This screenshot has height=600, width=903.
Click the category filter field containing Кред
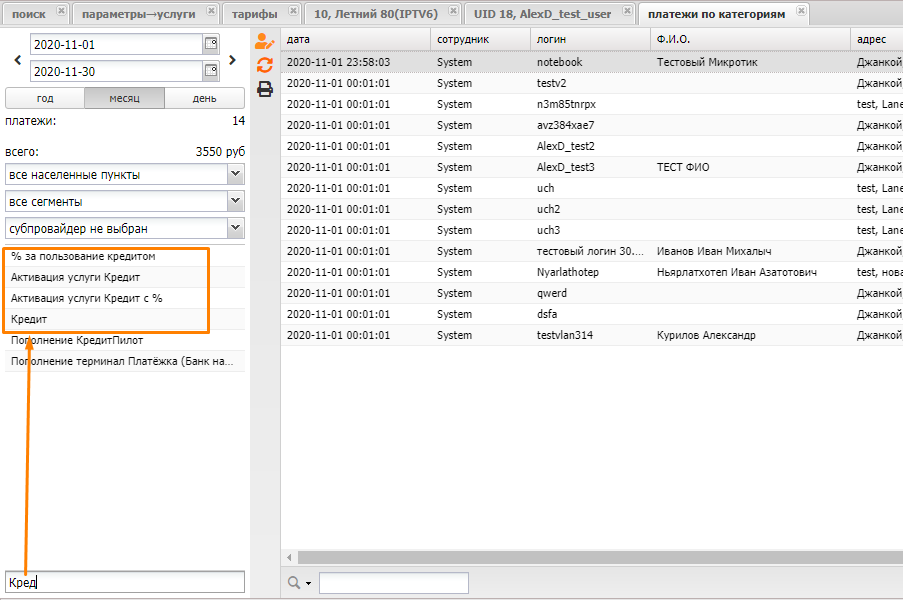point(124,582)
